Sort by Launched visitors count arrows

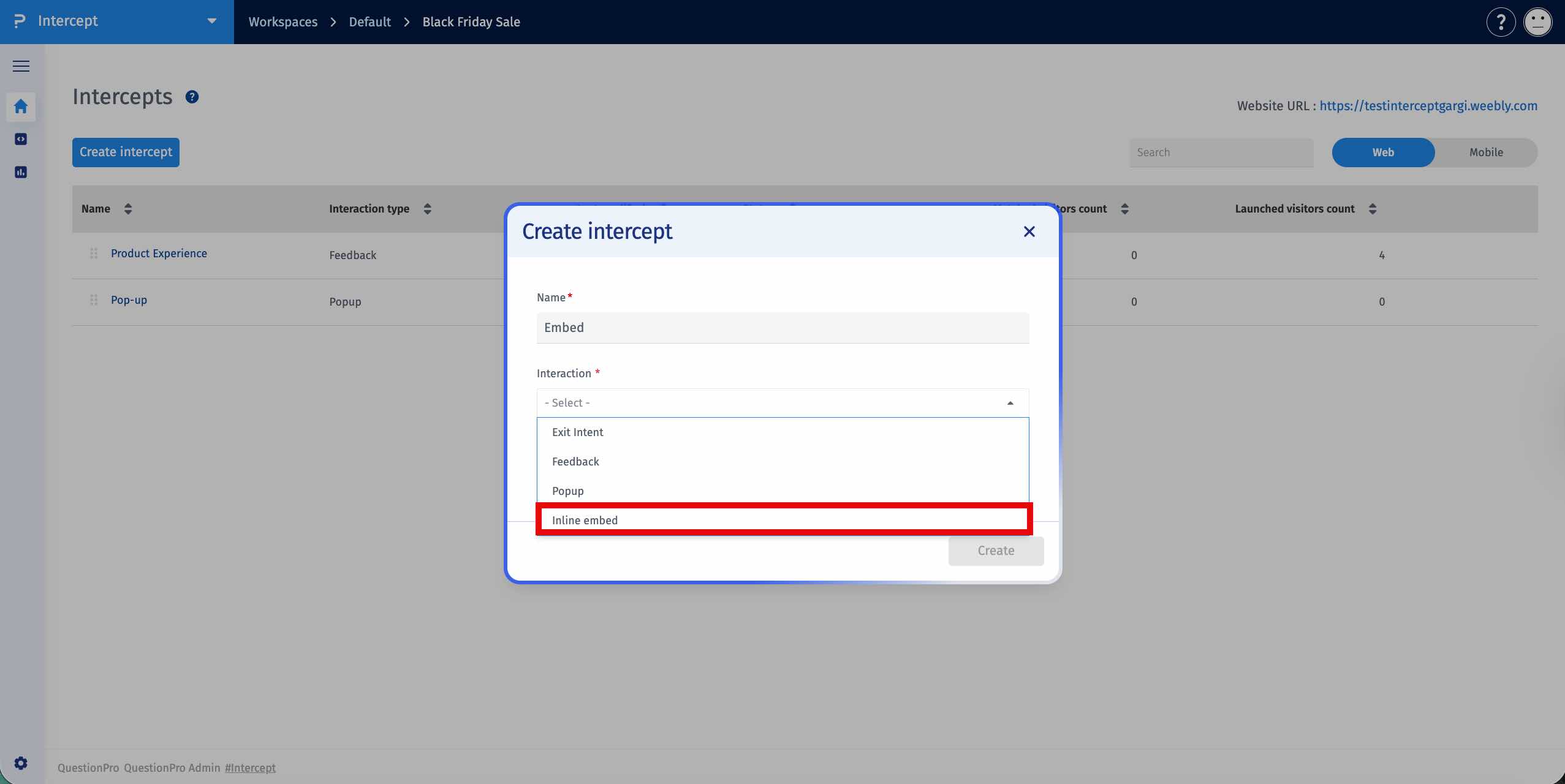(1373, 209)
